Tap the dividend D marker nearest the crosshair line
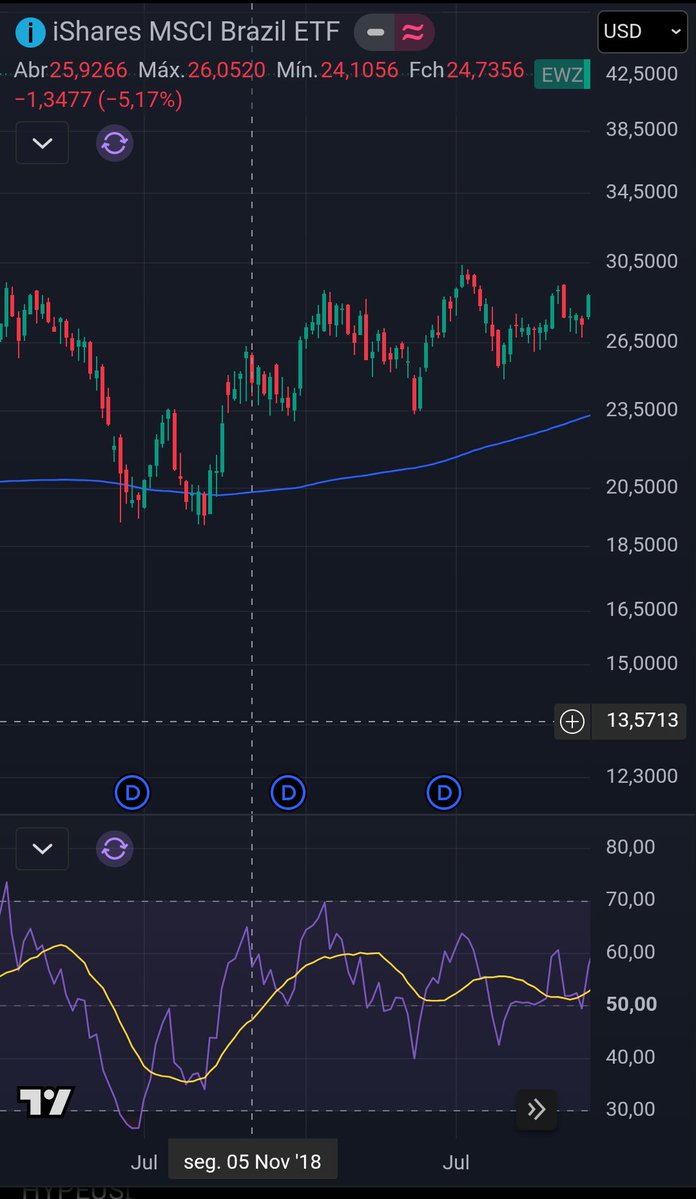The width and height of the screenshot is (696, 1199). [288, 793]
